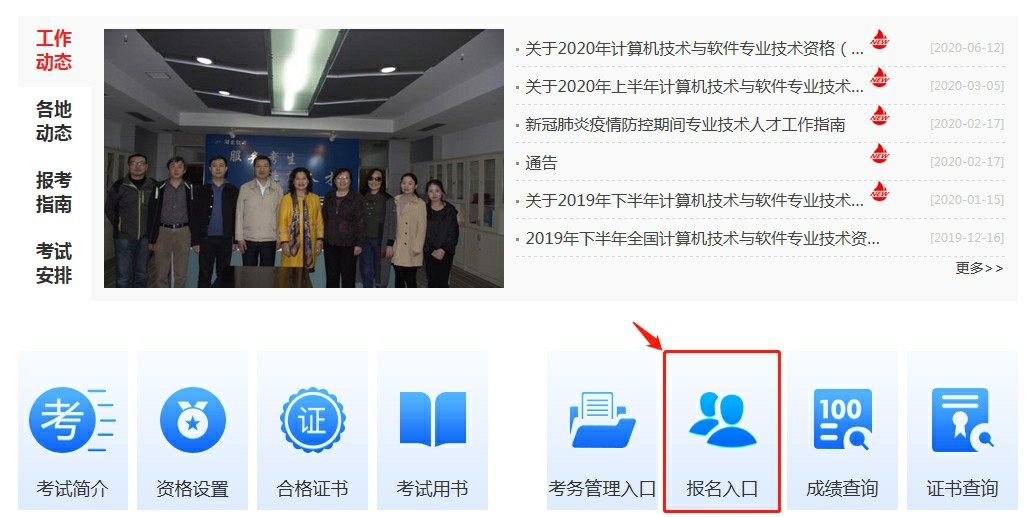Open the 关于2019年下半年计算机技术 news link

[x=694, y=201]
